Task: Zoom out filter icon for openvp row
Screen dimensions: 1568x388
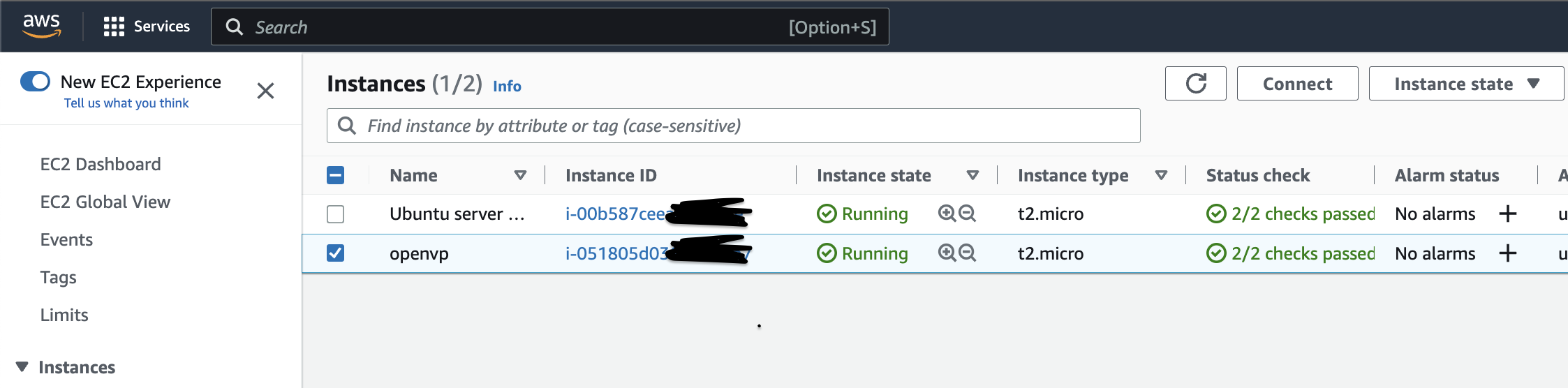Action: (x=967, y=253)
